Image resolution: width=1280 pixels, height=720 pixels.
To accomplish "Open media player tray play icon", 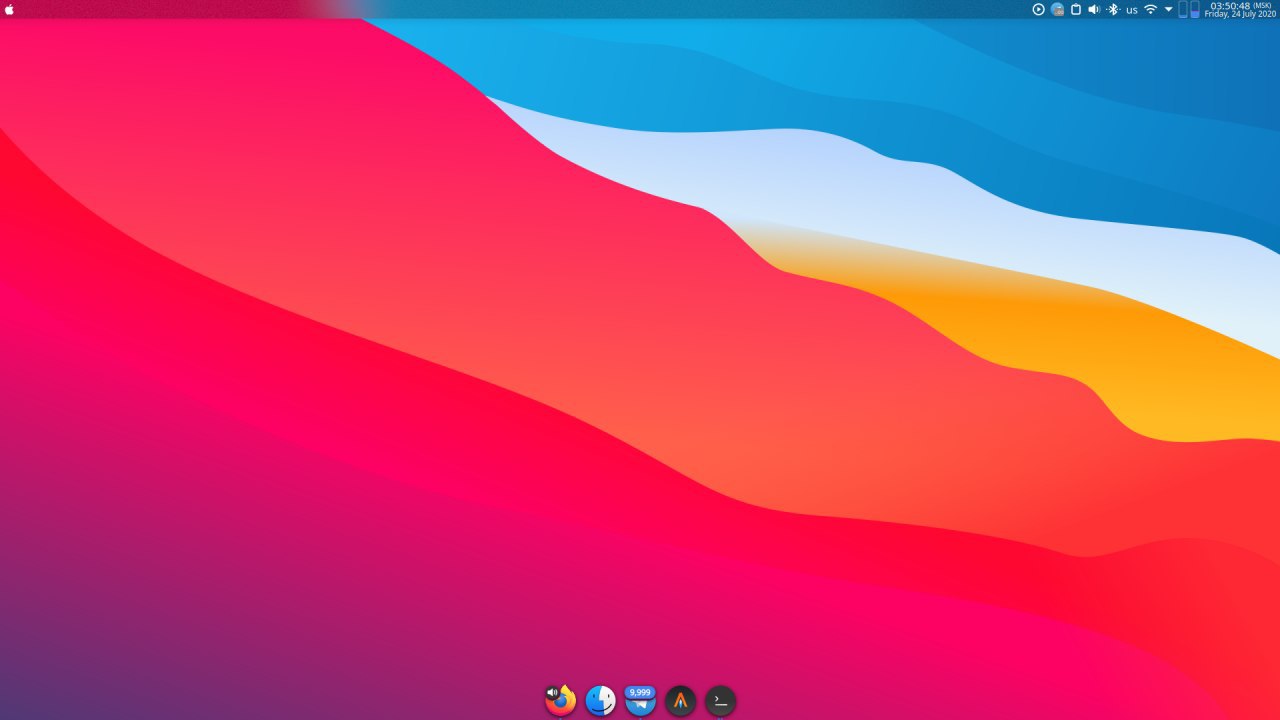I will click(x=1039, y=9).
